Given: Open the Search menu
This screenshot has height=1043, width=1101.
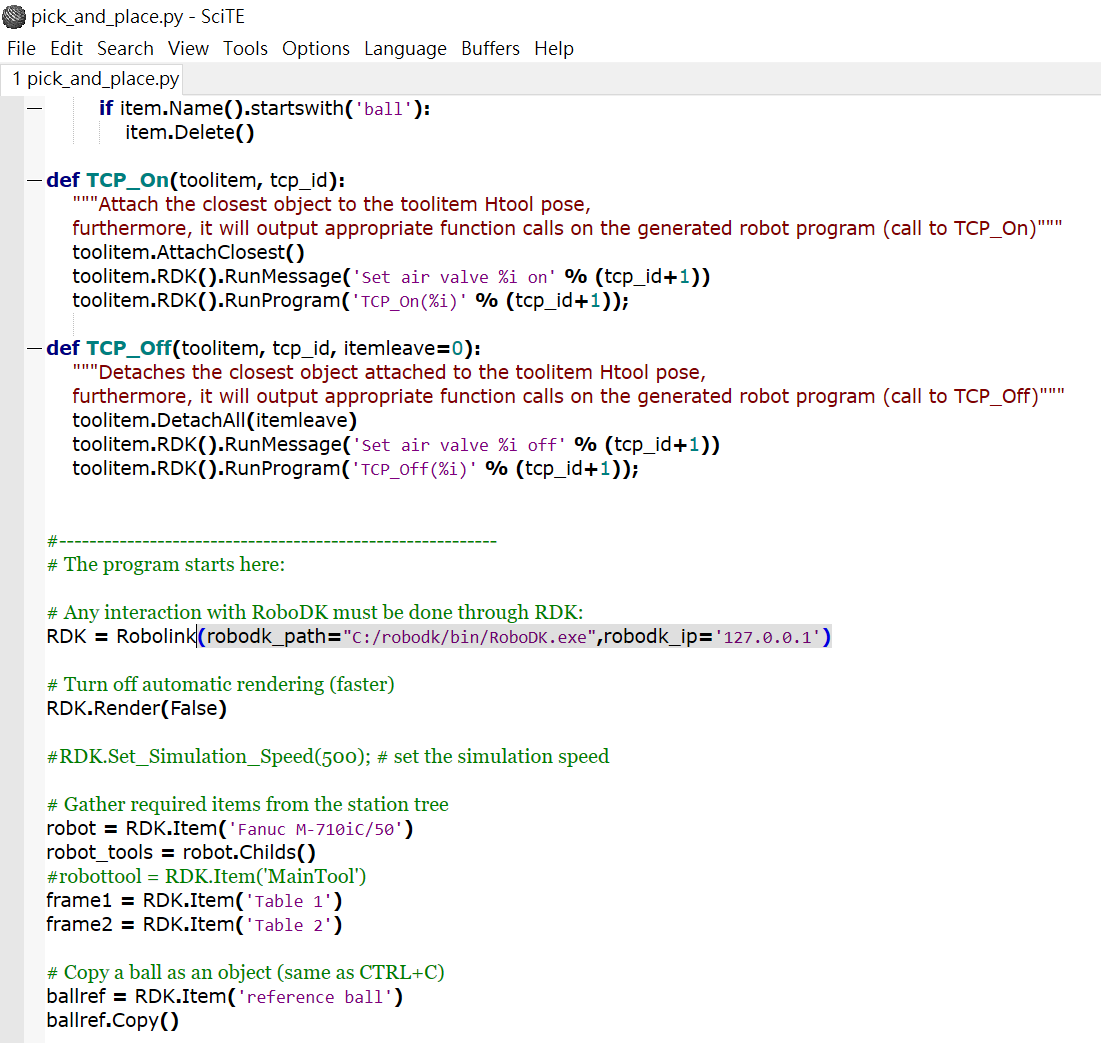Looking at the screenshot, I should pos(125,48).
